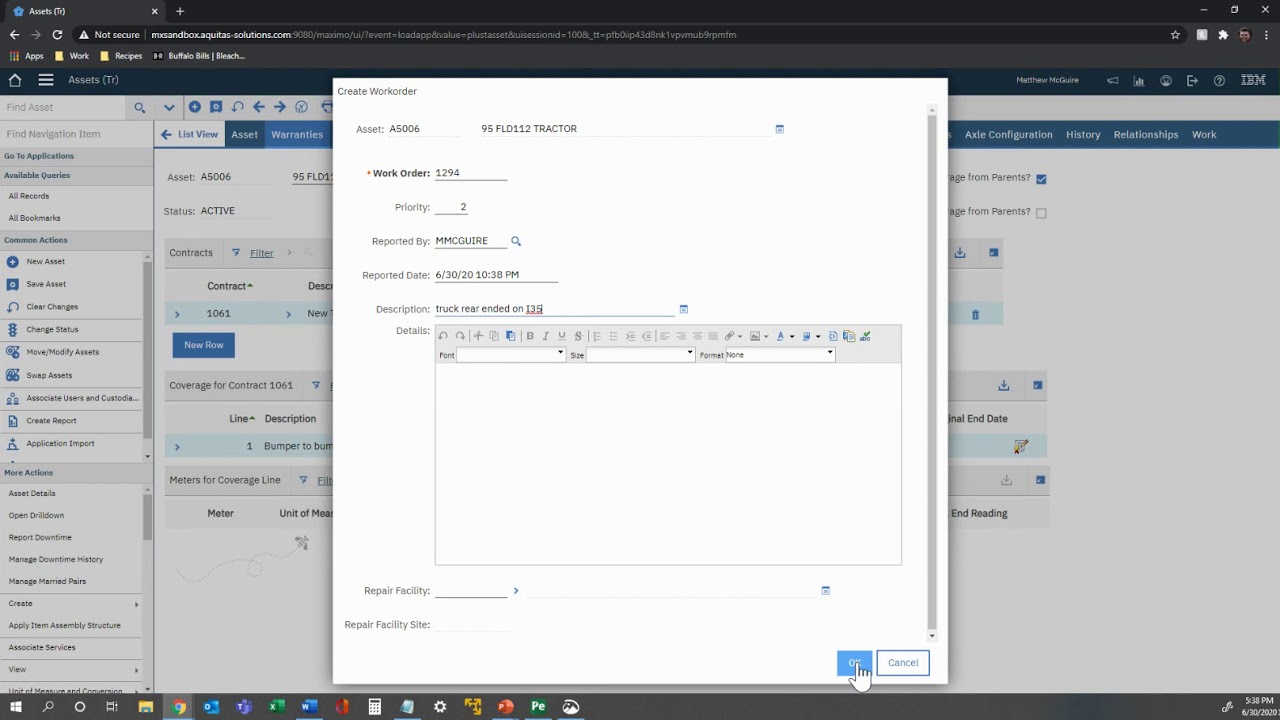The height and width of the screenshot is (720, 1280).
Task: Expand the Find Asset search dropdown arrow
Action: click(169, 107)
